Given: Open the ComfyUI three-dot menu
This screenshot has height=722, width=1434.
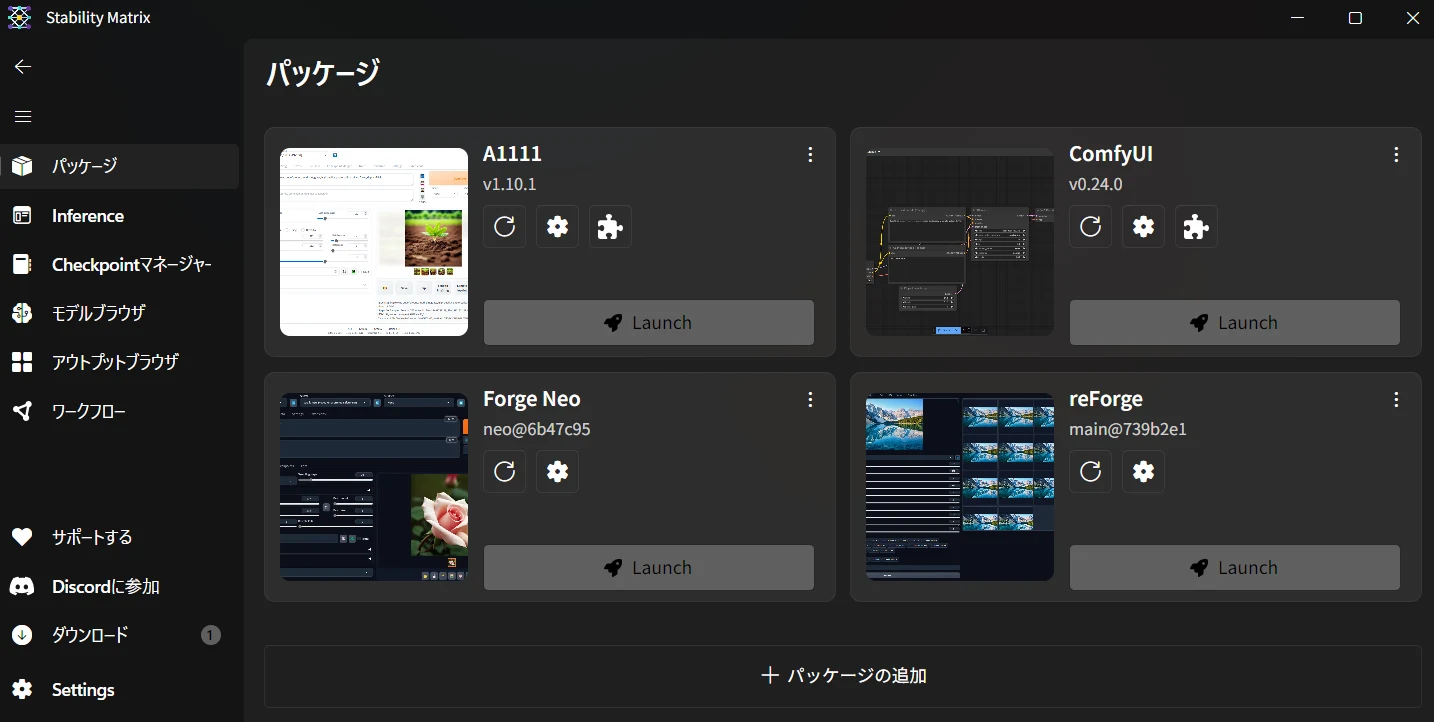Looking at the screenshot, I should click(x=1396, y=155).
